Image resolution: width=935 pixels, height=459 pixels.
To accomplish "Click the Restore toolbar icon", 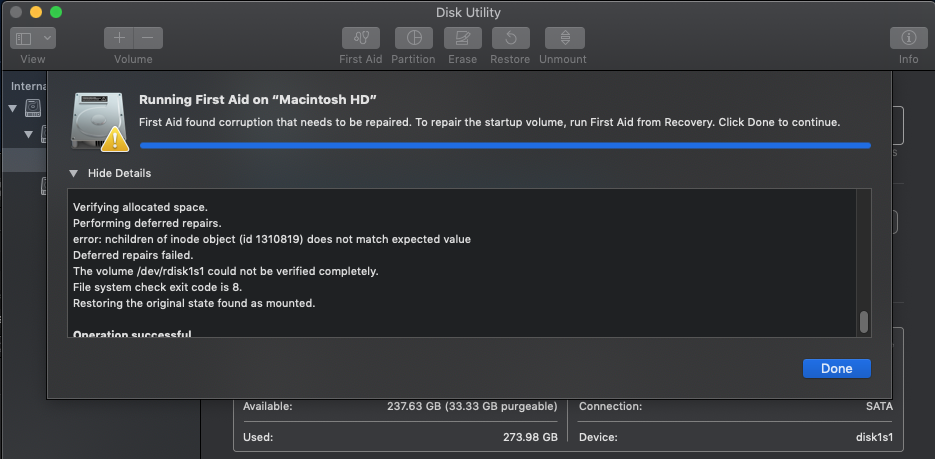I will coord(510,38).
